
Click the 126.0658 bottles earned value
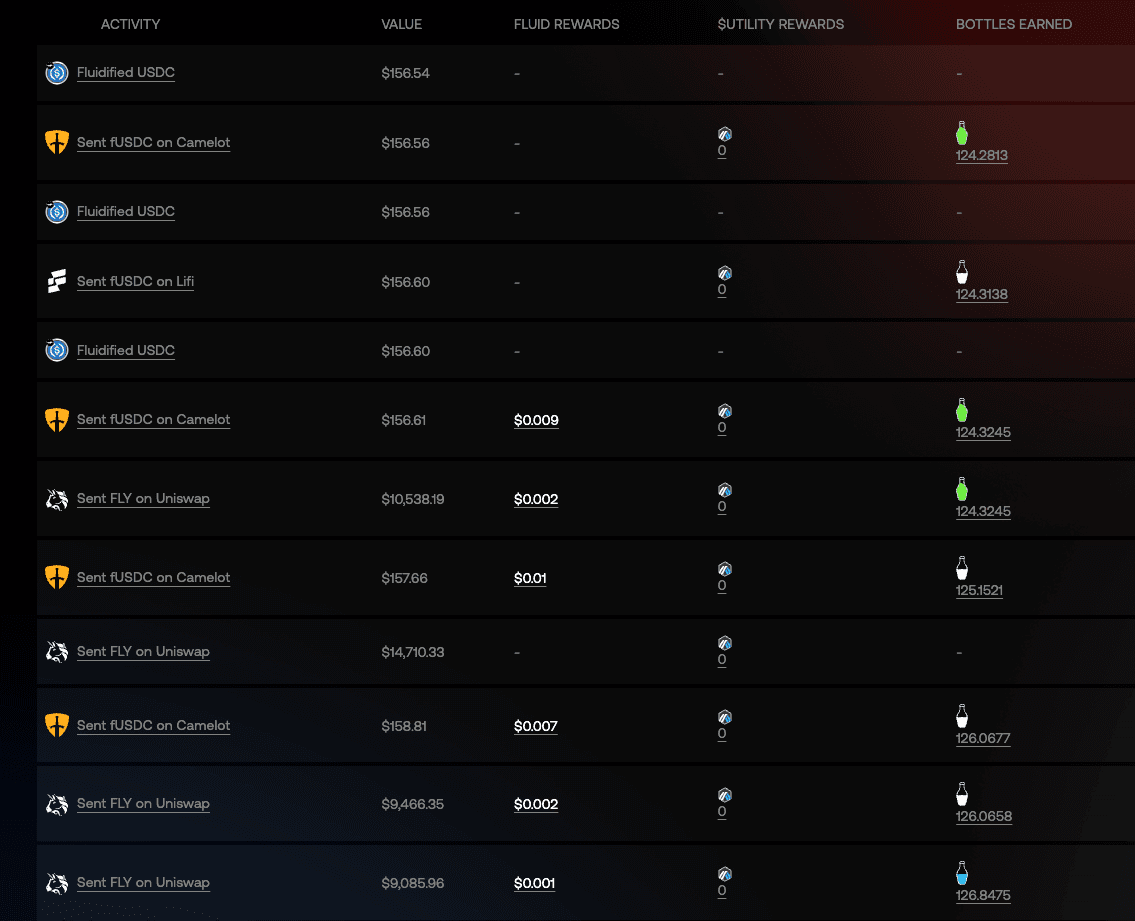coord(984,817)
